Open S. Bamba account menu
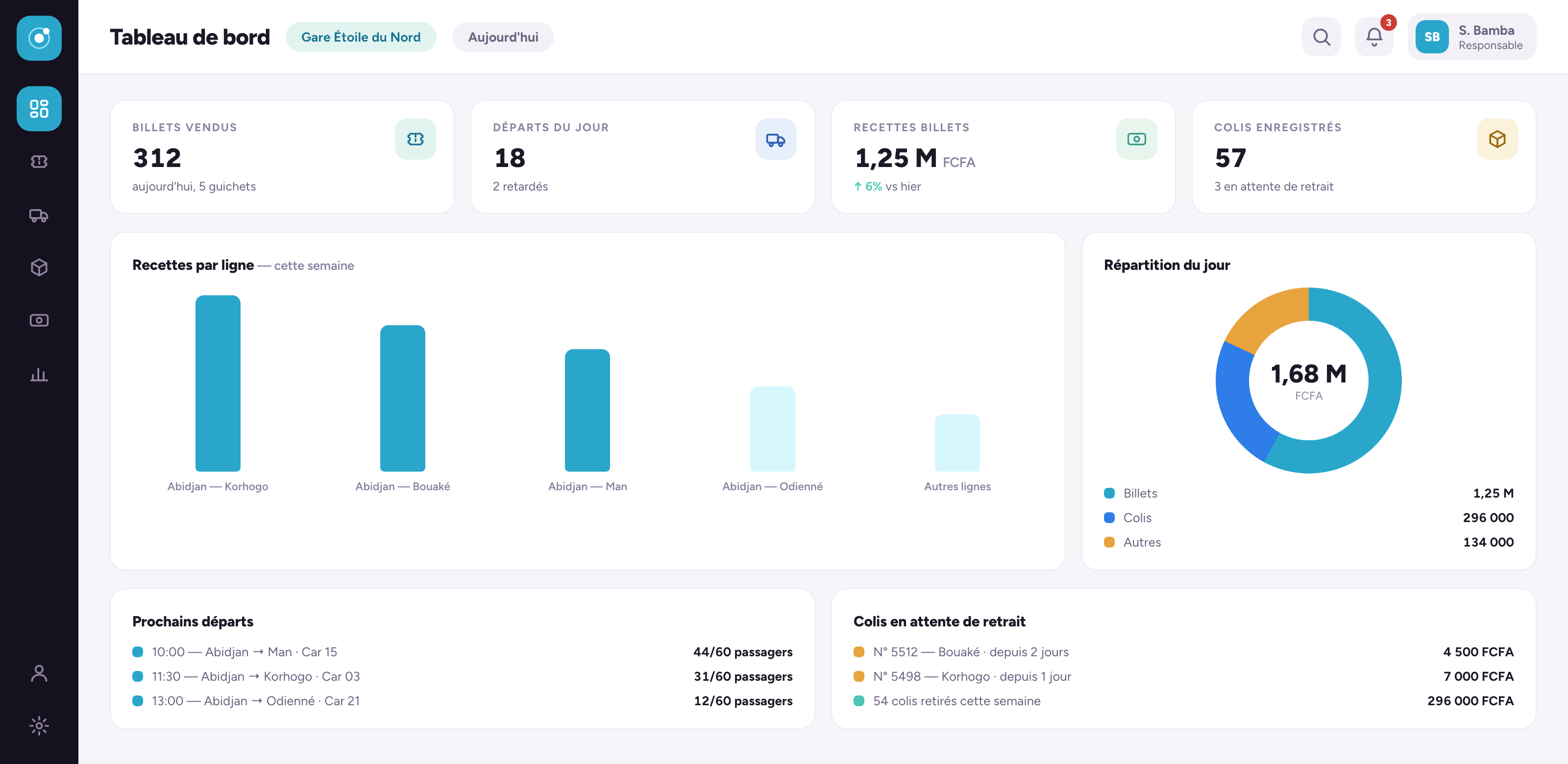 (1471, 37)
